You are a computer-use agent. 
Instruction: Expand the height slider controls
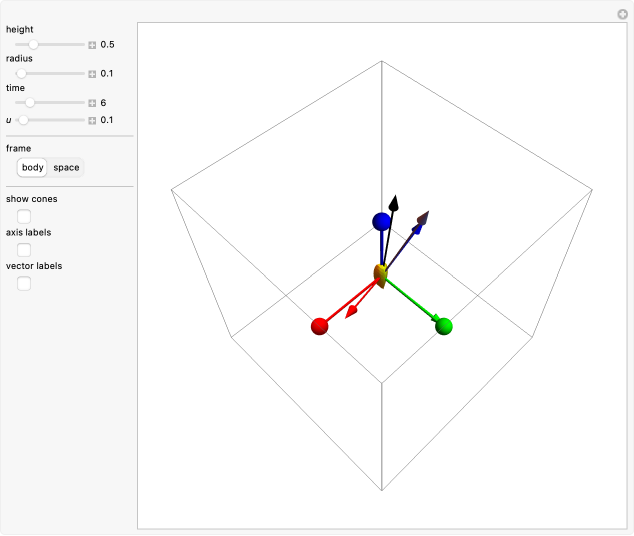click(x=92, y=45)
